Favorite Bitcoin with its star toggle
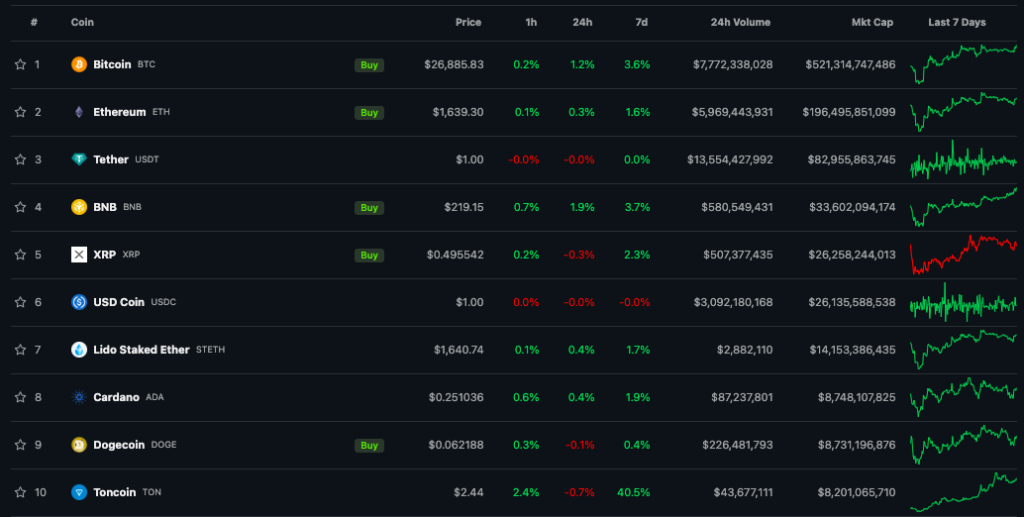1024x517 pixels. (20, 65)
